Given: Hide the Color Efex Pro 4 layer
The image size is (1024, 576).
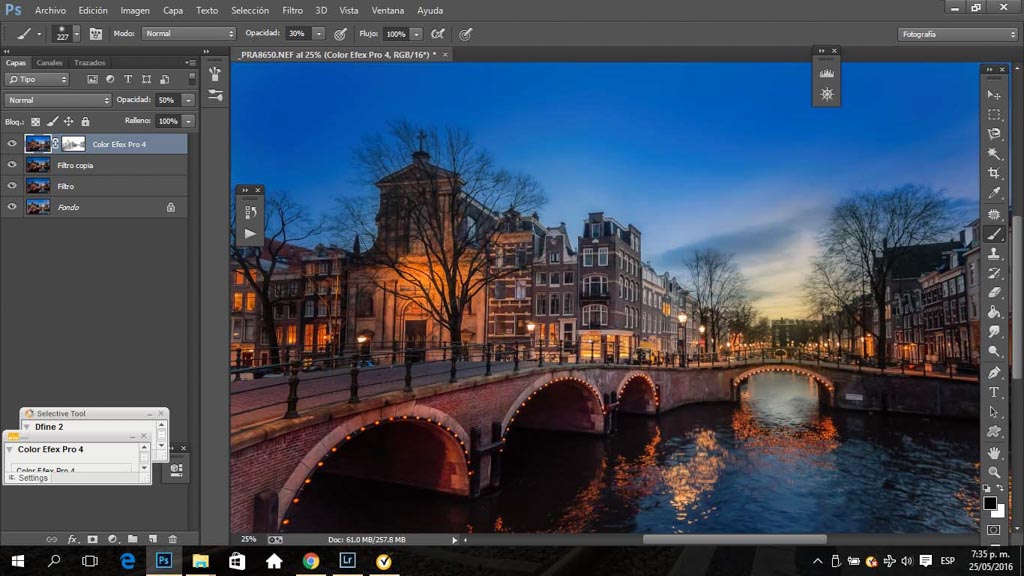Looking at the screenshot, I should click(12, 144).
